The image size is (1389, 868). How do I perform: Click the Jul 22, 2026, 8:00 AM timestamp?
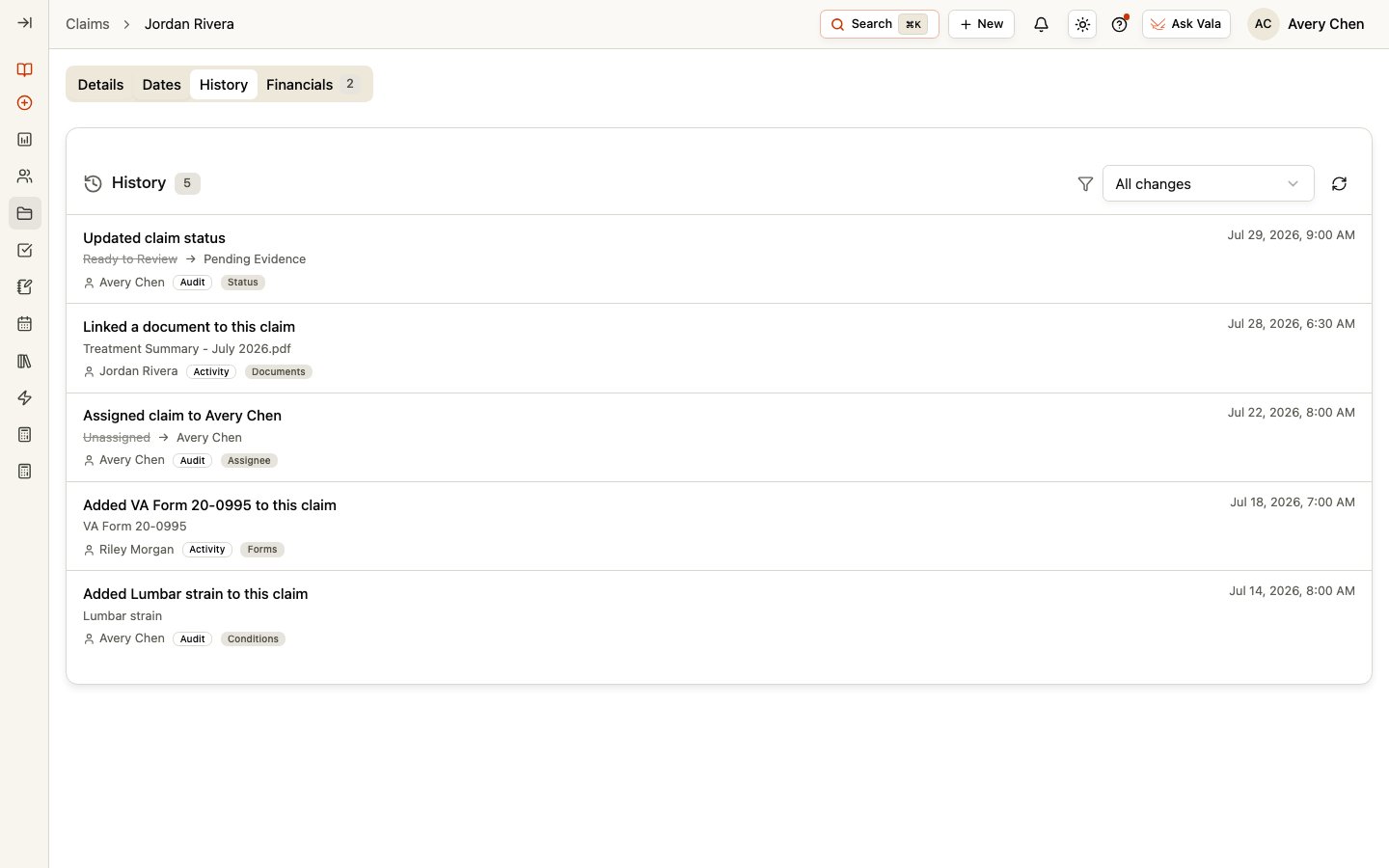1291,412
